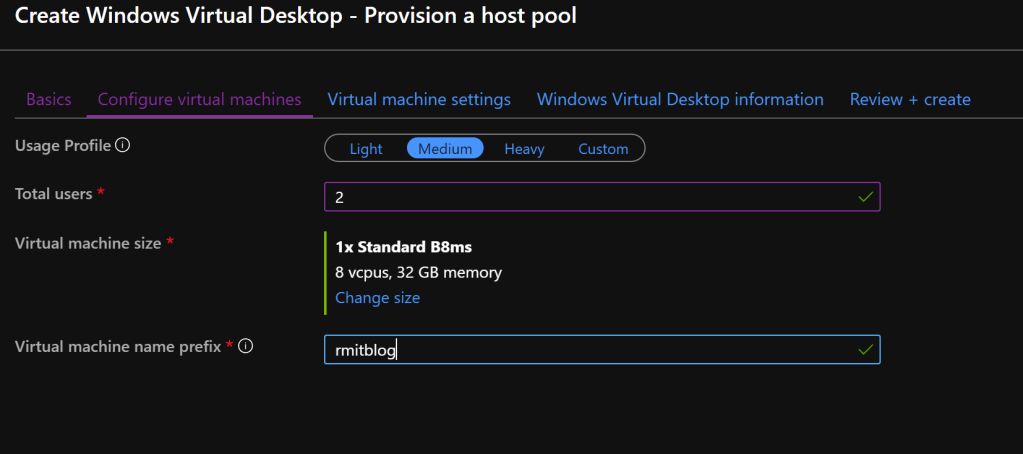Click the Provision a host pool title
The width and height of the screenshot is (1023, 454).
(470, 16)
